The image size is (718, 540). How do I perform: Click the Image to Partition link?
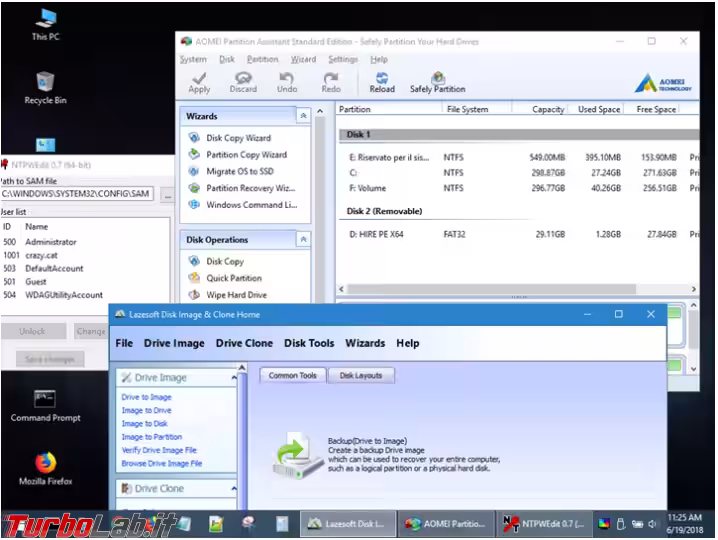[x=152, y=437]
